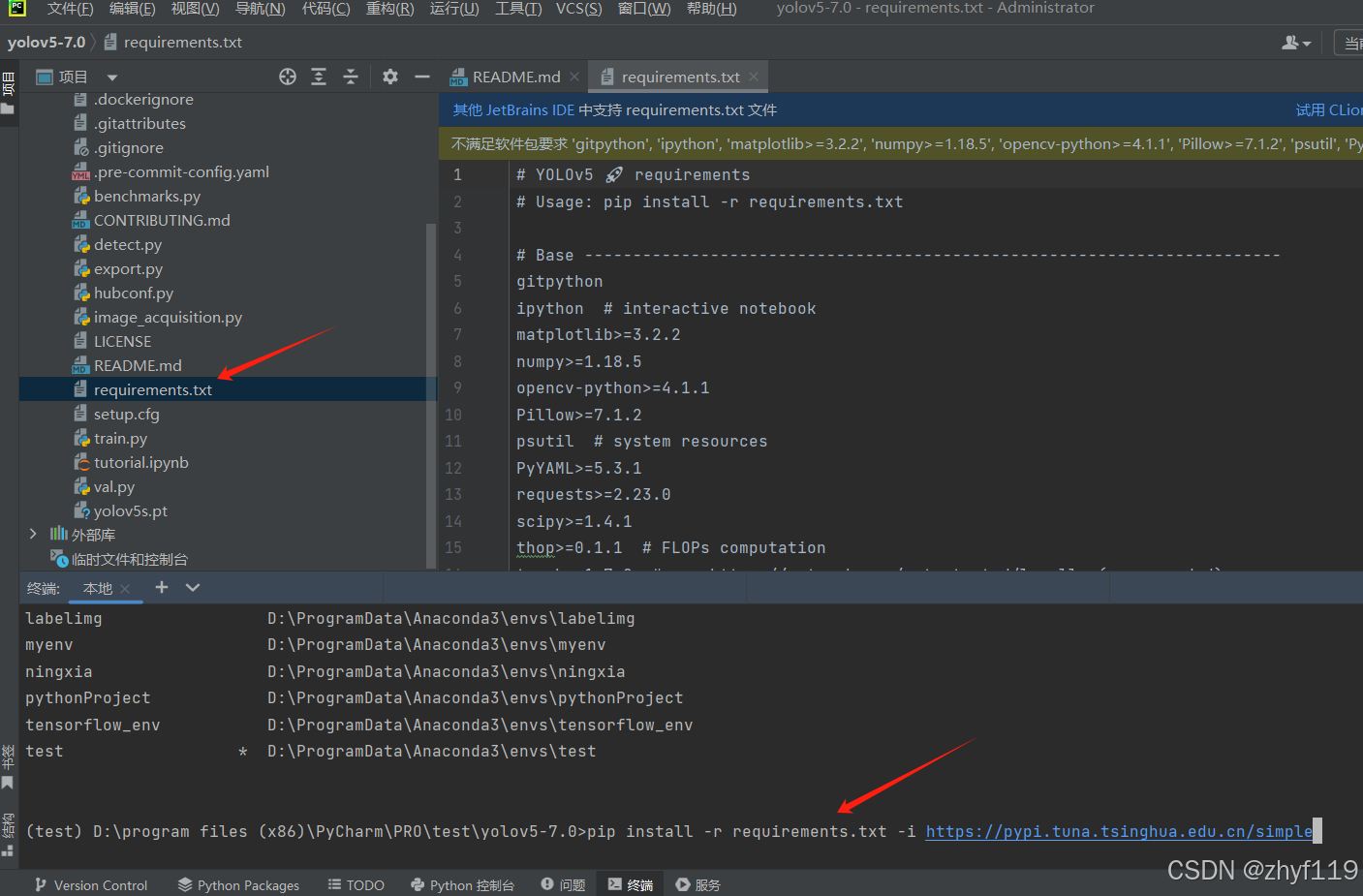The width and height of the screenshot is (1363, 896).
Task: Select benchmarks.py in project tree
Action: click(x=147, y=196)
